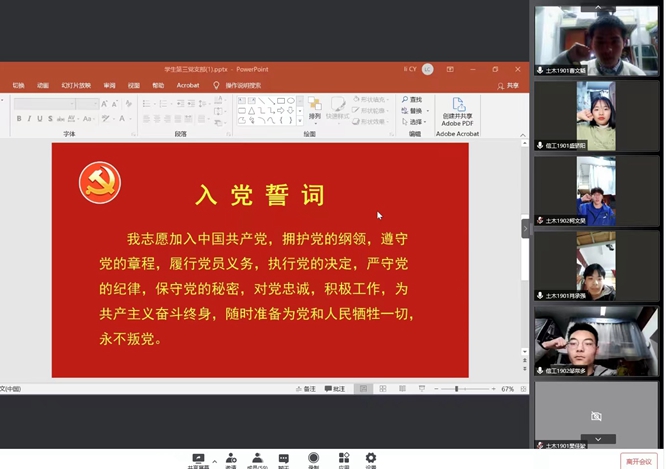666x469 pixels.
Task: Toggle the 备注 notes pane in status bar
Action: tap(304, 389)
